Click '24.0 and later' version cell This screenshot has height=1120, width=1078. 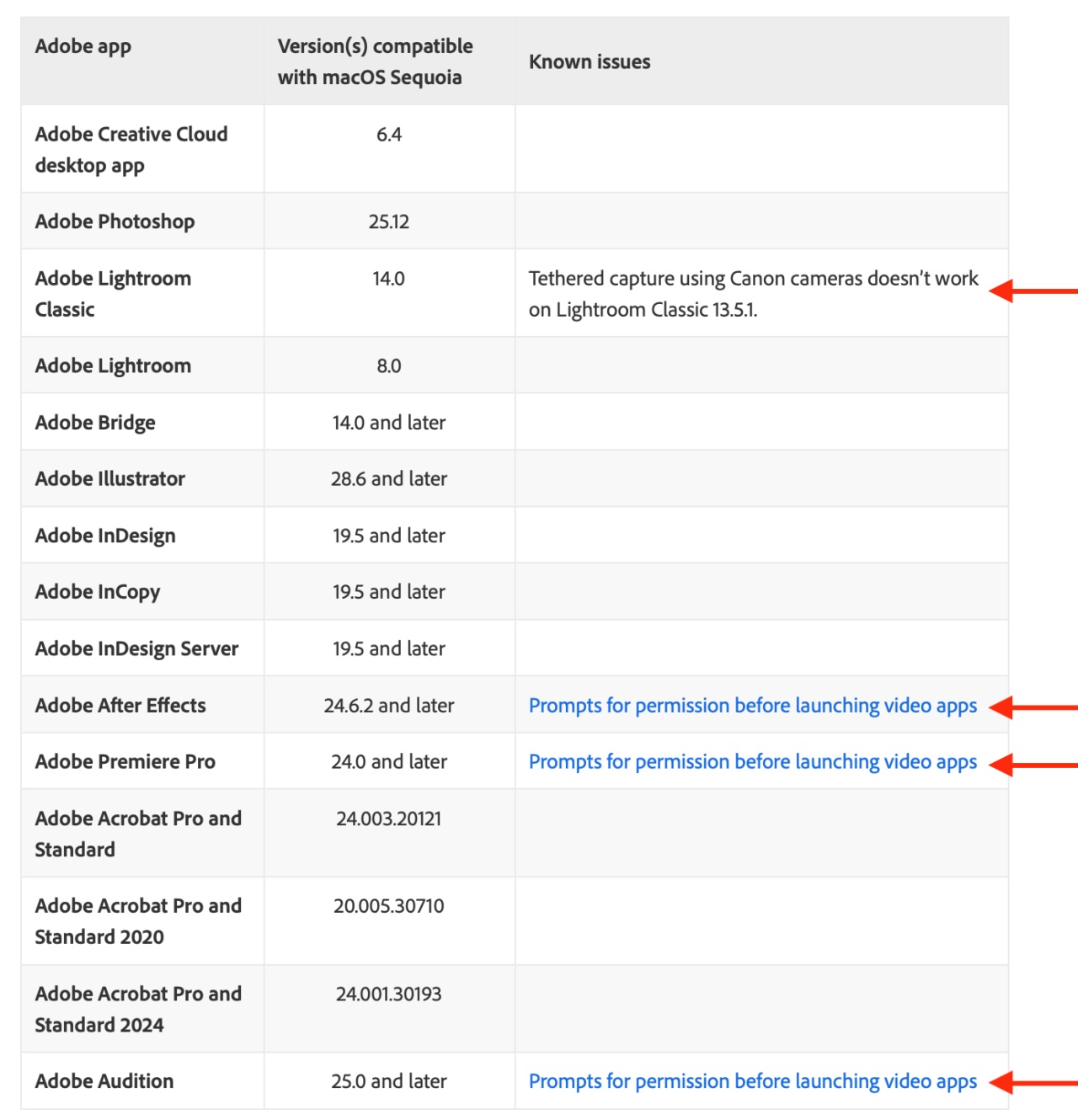(x=389, y=762)
